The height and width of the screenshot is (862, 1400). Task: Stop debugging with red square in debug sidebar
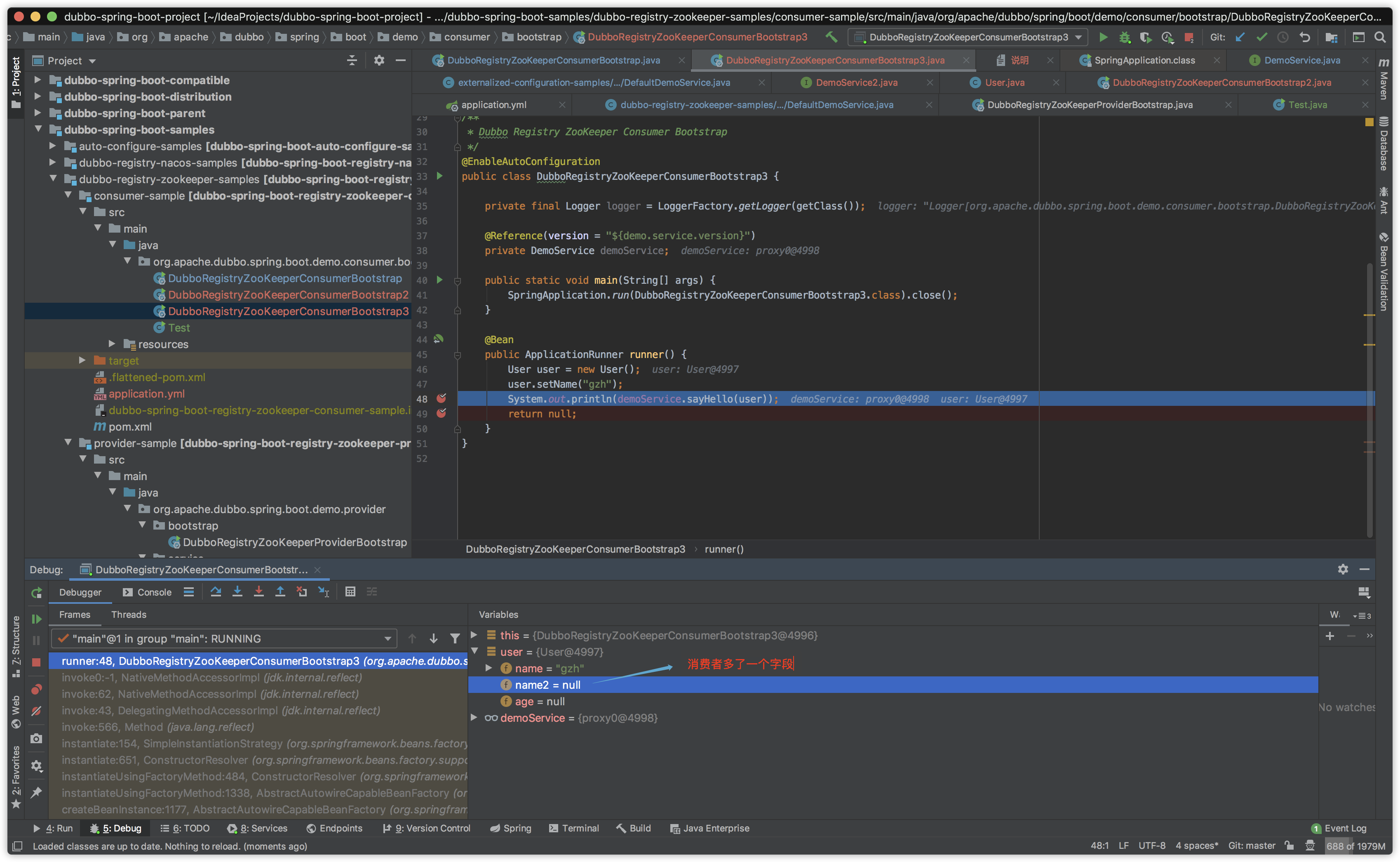pos(36,662)
